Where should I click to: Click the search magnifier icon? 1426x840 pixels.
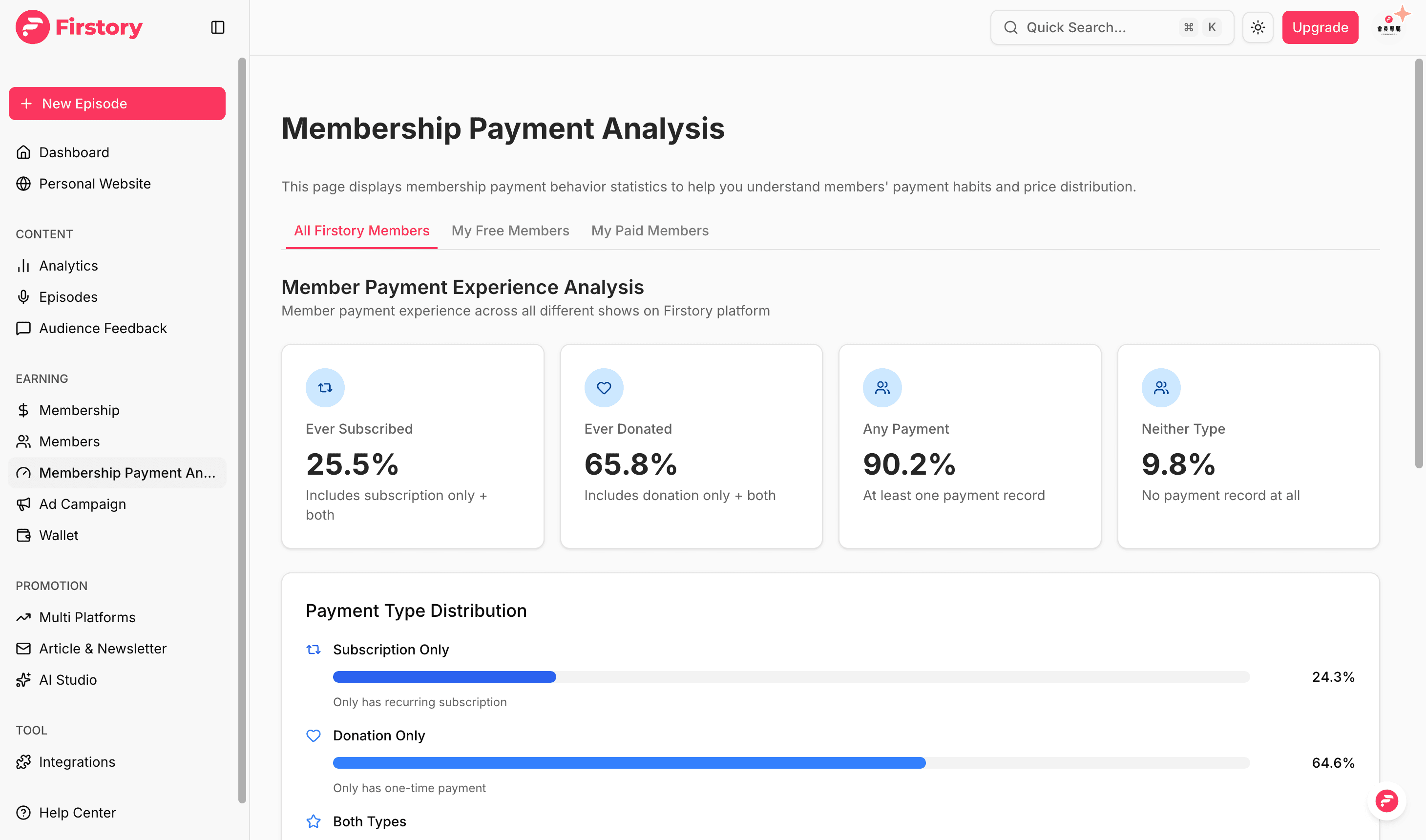[x=1010, y=27]
